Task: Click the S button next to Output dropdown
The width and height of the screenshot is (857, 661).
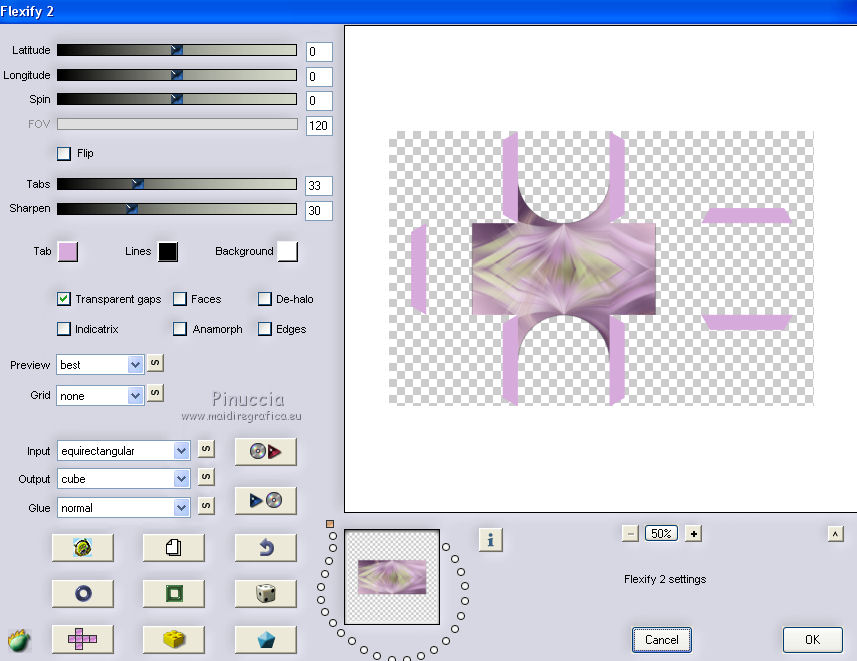Action: 206,477
